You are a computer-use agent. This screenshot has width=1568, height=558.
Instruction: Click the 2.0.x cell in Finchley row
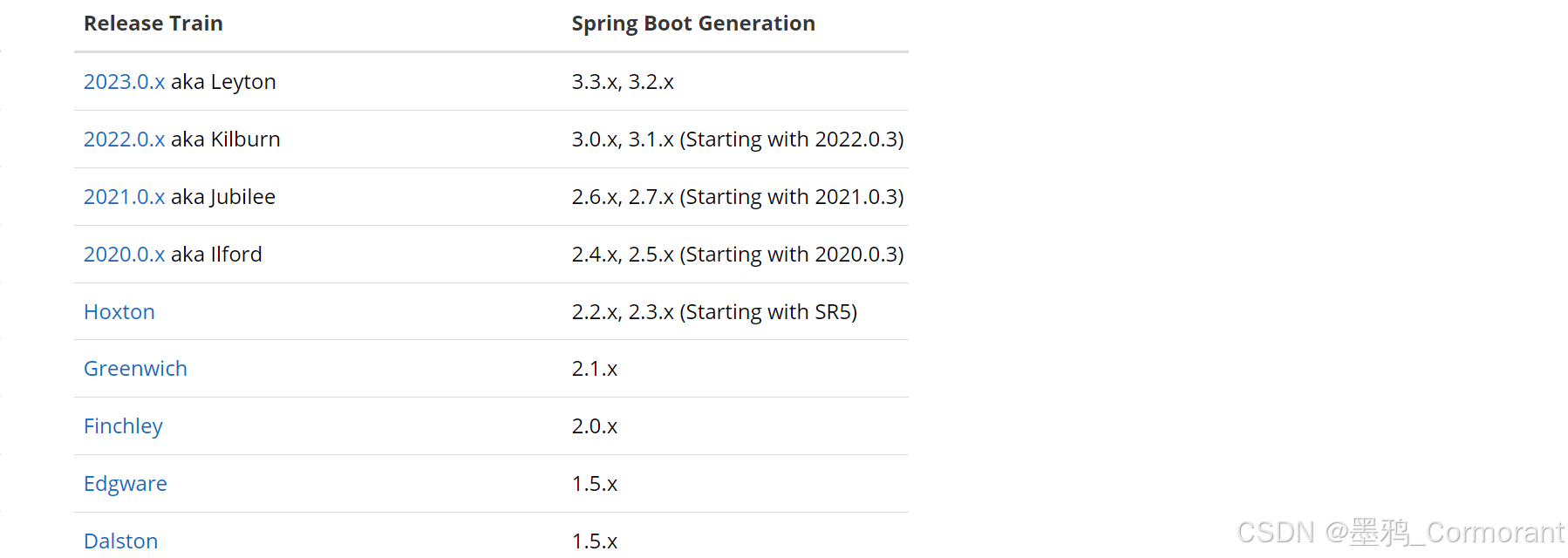pyautogui.click(x=595, y=426)
